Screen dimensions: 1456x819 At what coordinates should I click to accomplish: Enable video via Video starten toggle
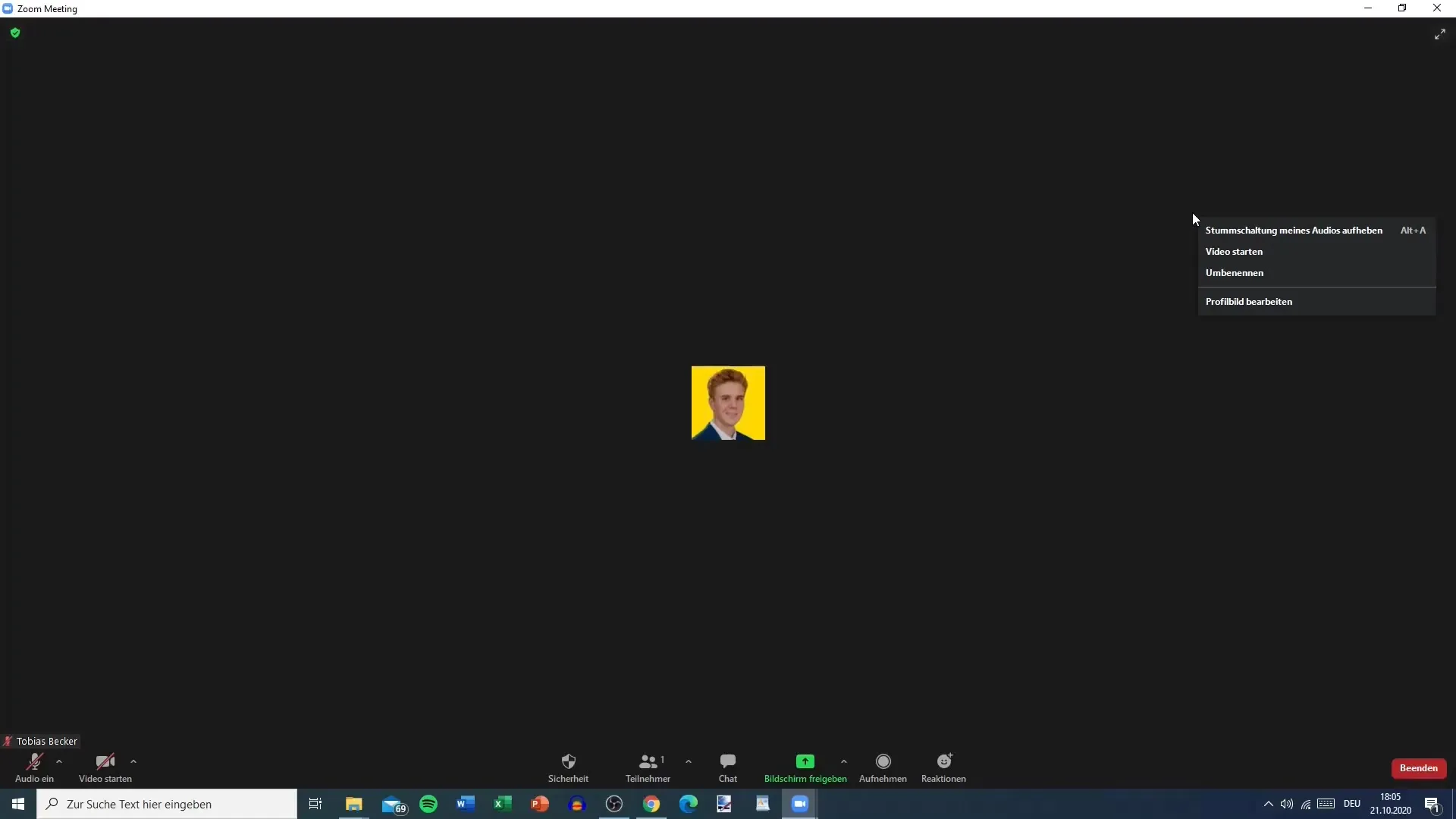pos(1234,250)
